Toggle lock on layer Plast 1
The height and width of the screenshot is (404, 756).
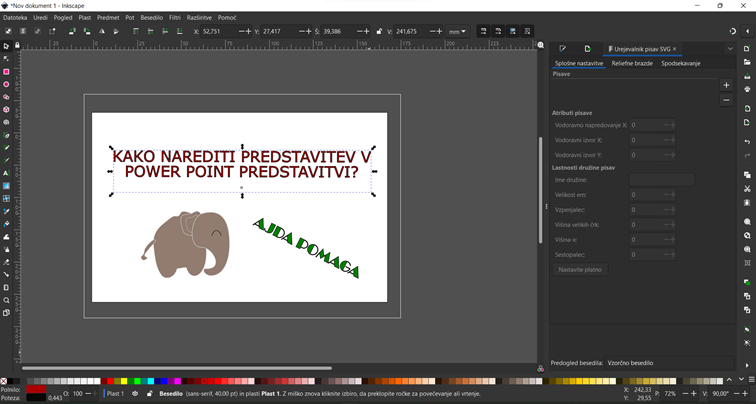(x=149, y=393)
